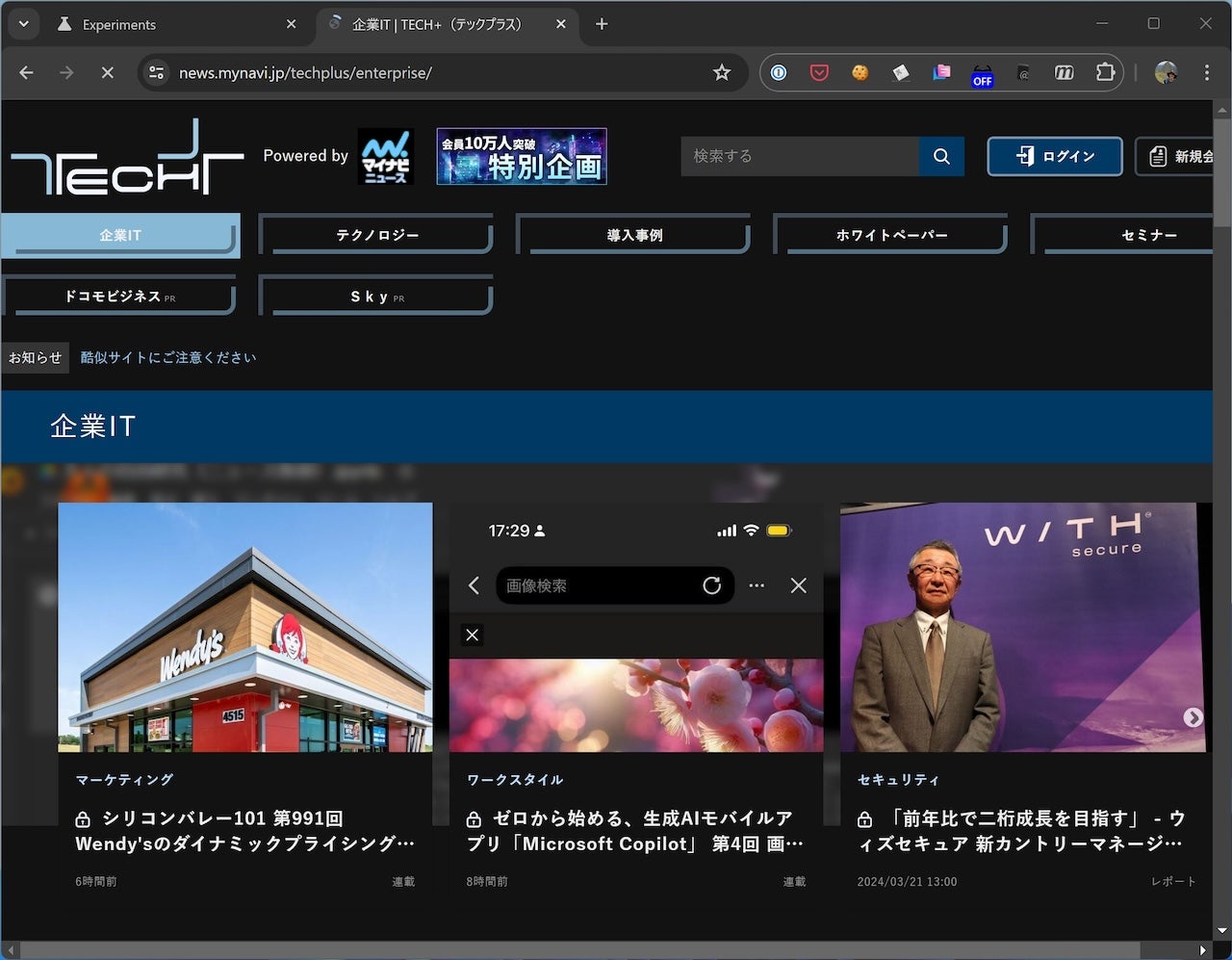Open the シリコンバレー101 第991回 article headline
Screen dimensions: 1232x960
point(245,831)
